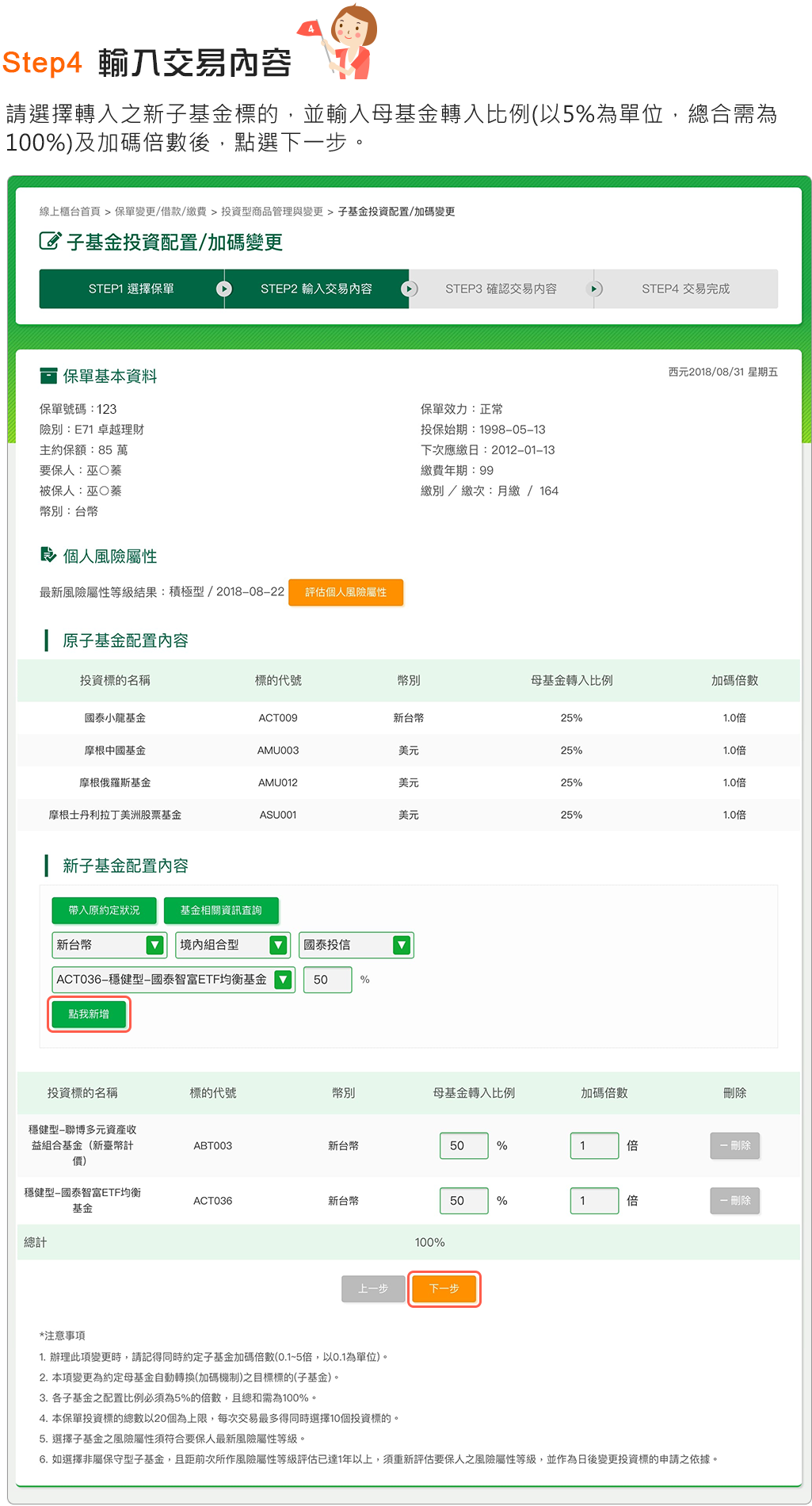Open 保單變更/借款/繳費 breadcrumb link
Image resolution: width=812 pixels, height=1506 pixels.
click(x=160, y=212)
